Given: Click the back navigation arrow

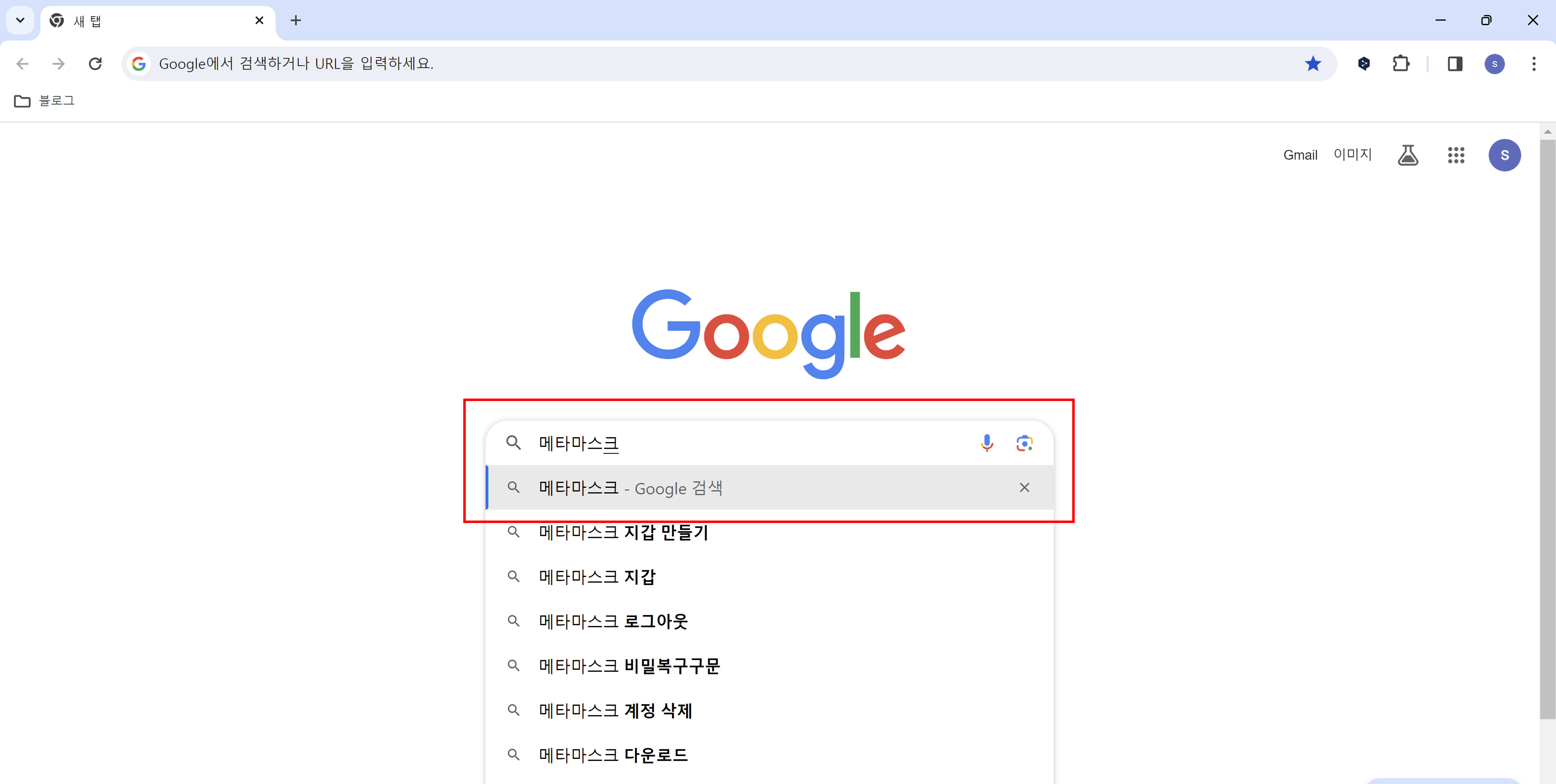Looking at the screenshot, I should tap(22, 63).
